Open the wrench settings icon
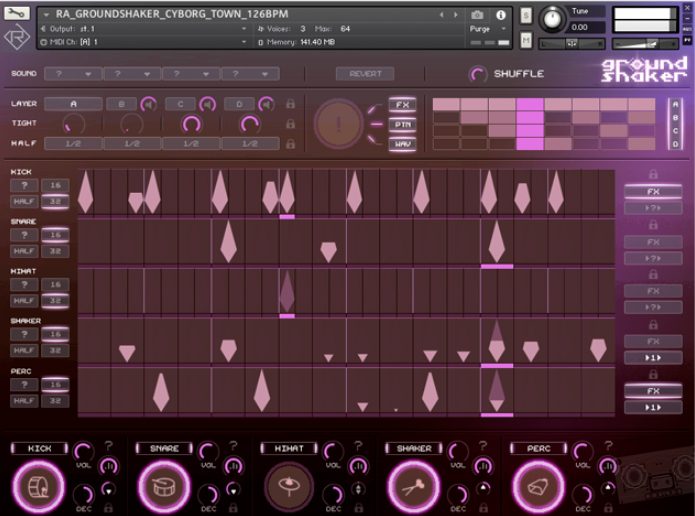The width and height of the screenshot is (695, 516). click(x=16, y=13)
